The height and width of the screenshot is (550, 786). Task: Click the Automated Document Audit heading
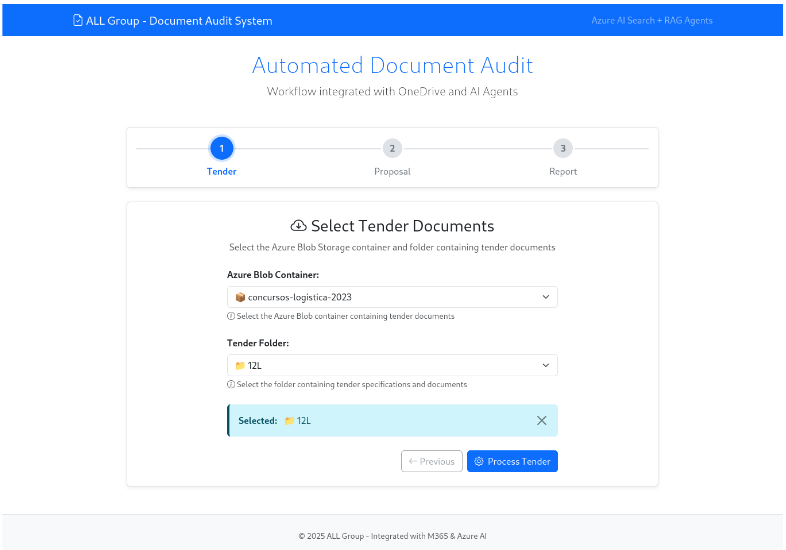[x=392, y=65]
